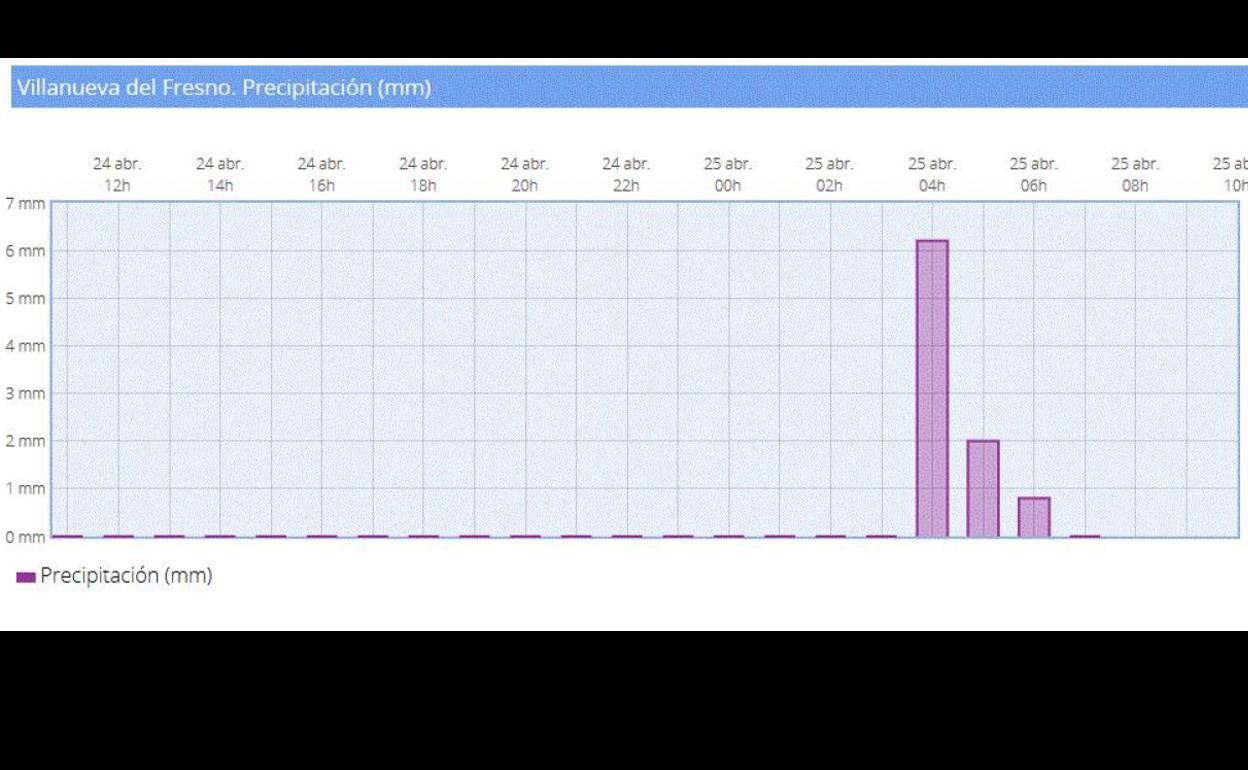Click the Precipitación (mm) legend label
The image size is (1248, 770).
coord(126,576)
